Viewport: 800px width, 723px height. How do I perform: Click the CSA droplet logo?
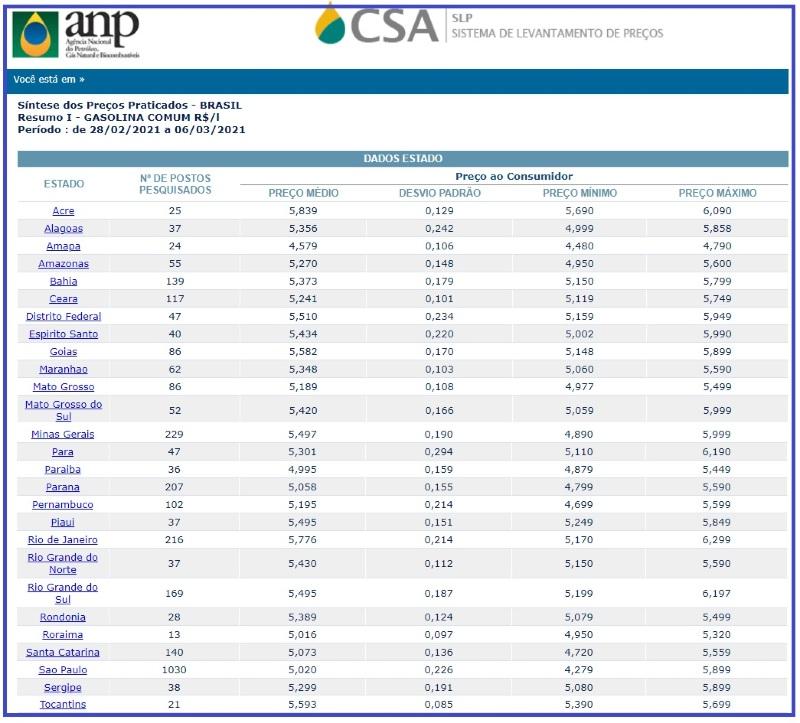377,24
